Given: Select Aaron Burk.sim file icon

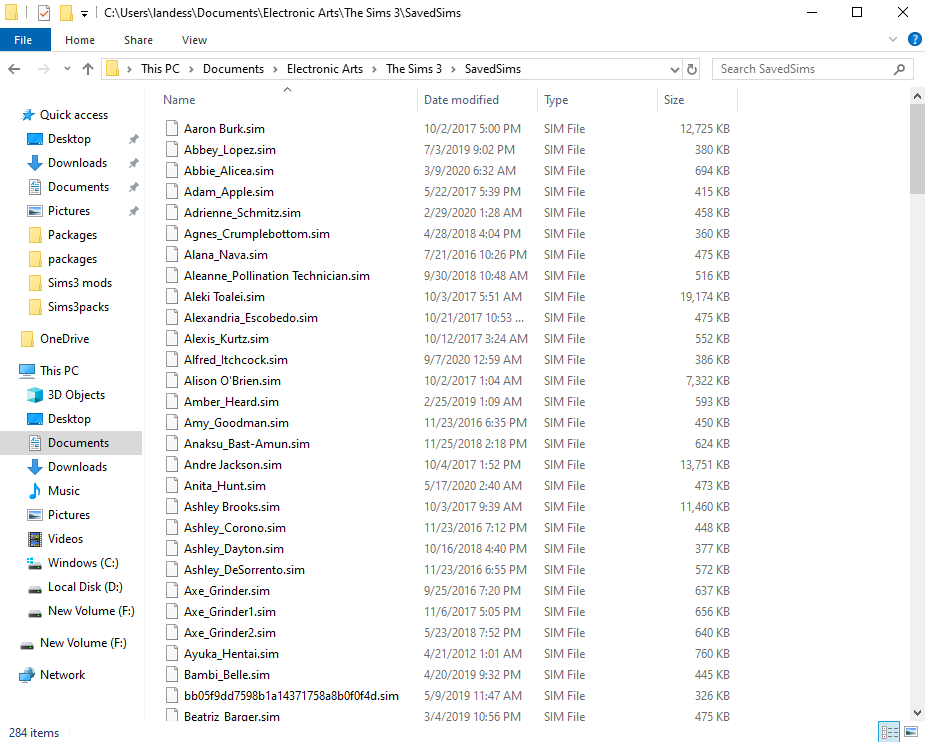Looking at the screenshot, I should point(172,129).
